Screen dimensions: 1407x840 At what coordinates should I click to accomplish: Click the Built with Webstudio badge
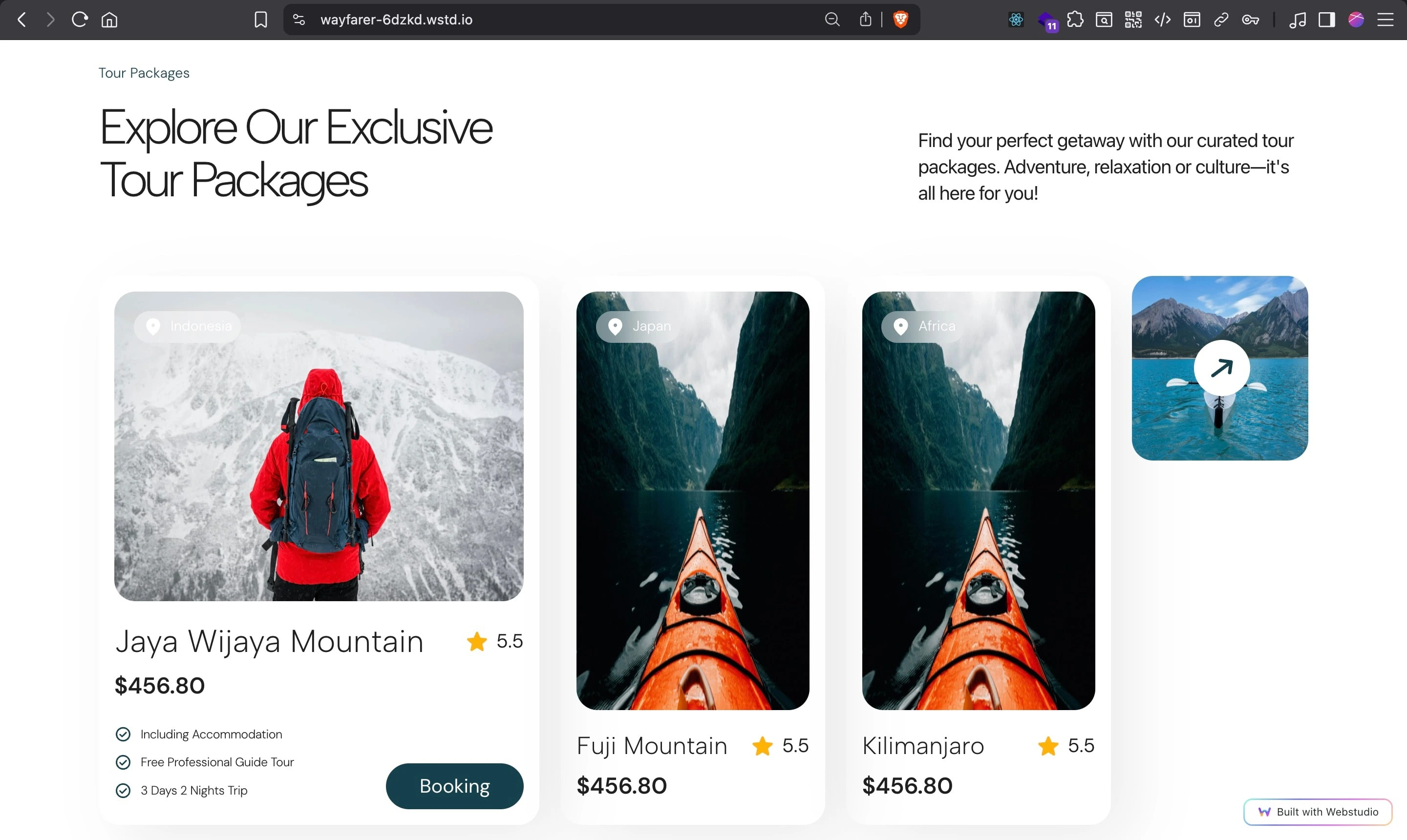pos(1318,812)
